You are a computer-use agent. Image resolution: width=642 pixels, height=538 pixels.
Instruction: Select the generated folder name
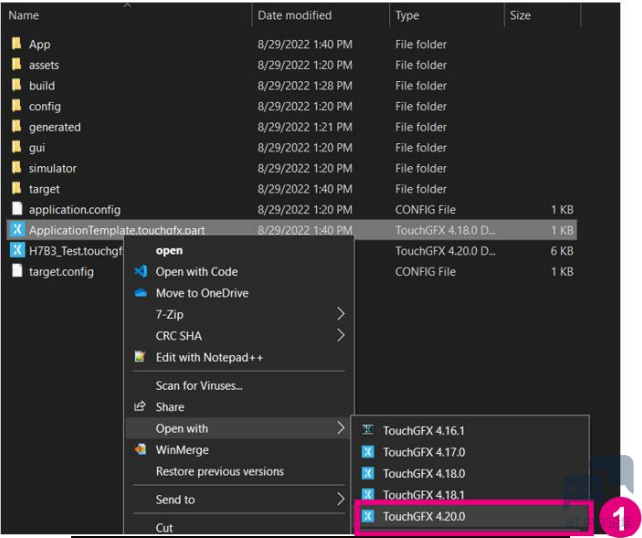55,127
